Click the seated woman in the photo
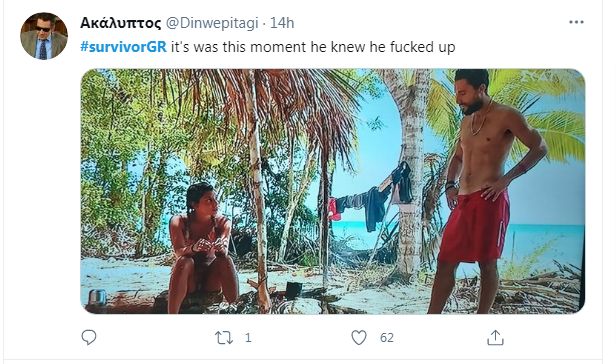The image size is (616, 364). coord(201,249)
